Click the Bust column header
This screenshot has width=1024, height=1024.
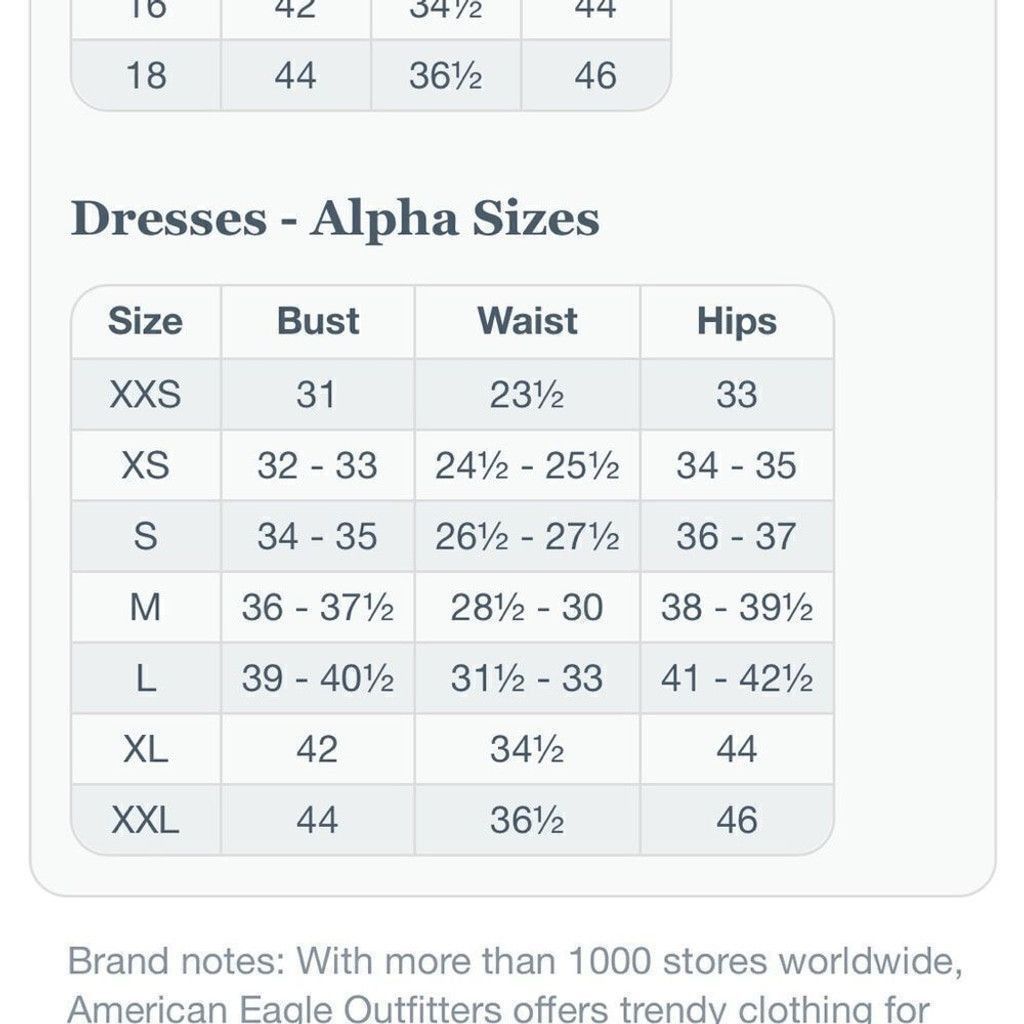tap(318, 321)
